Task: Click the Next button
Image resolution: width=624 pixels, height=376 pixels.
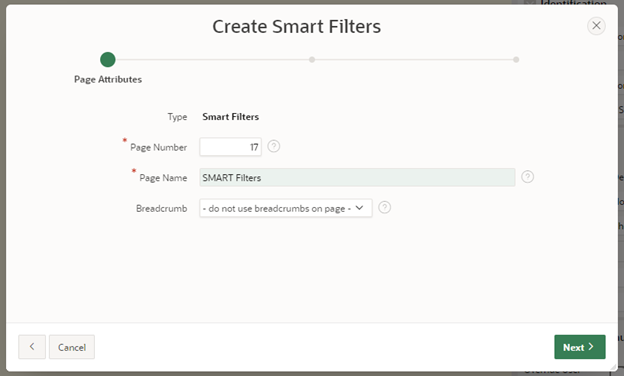Action: click(x=580, y=347)
